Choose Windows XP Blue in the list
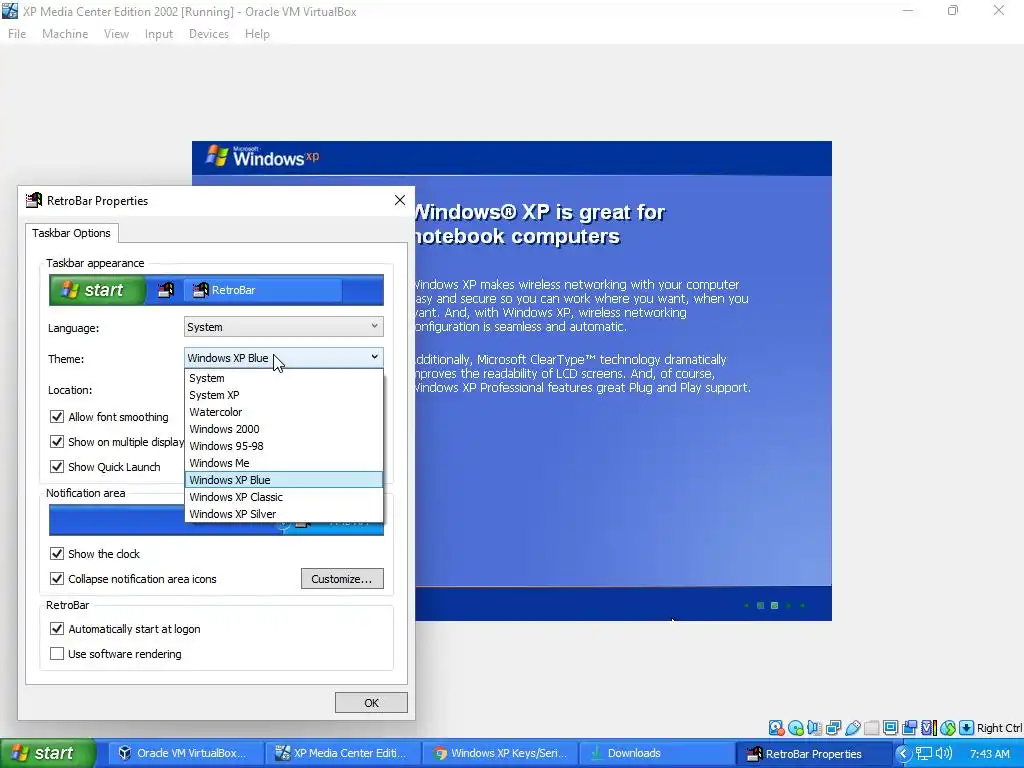Screen dimensions: 1024x768 pos(283,480)
